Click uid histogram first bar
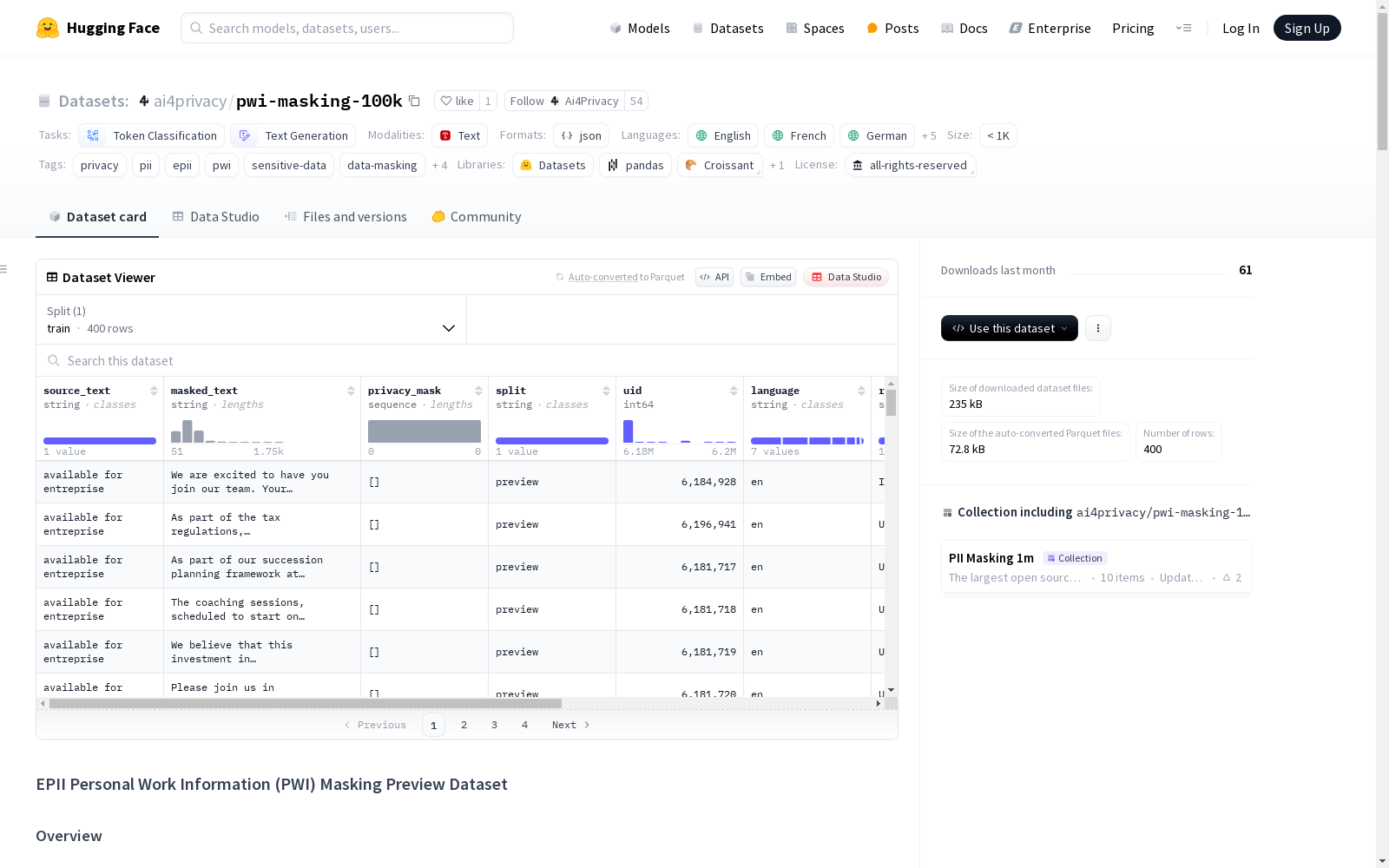 coord(629,431)
